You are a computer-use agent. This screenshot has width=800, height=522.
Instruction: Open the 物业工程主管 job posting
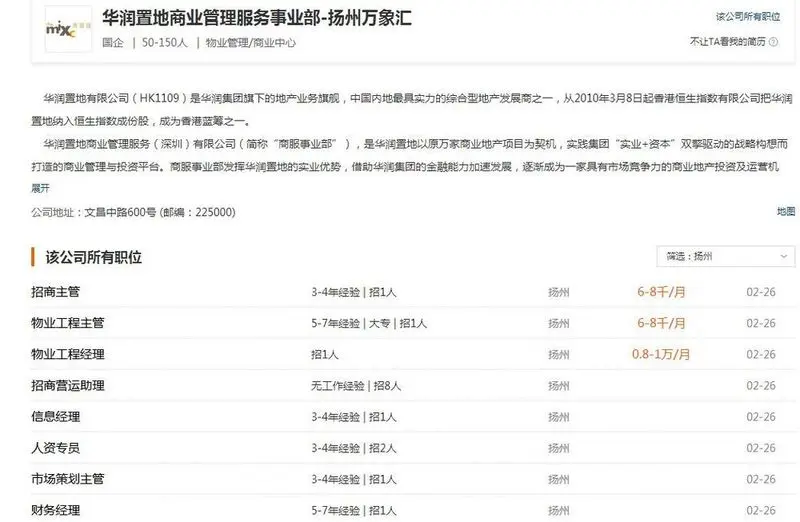[68, 323]
